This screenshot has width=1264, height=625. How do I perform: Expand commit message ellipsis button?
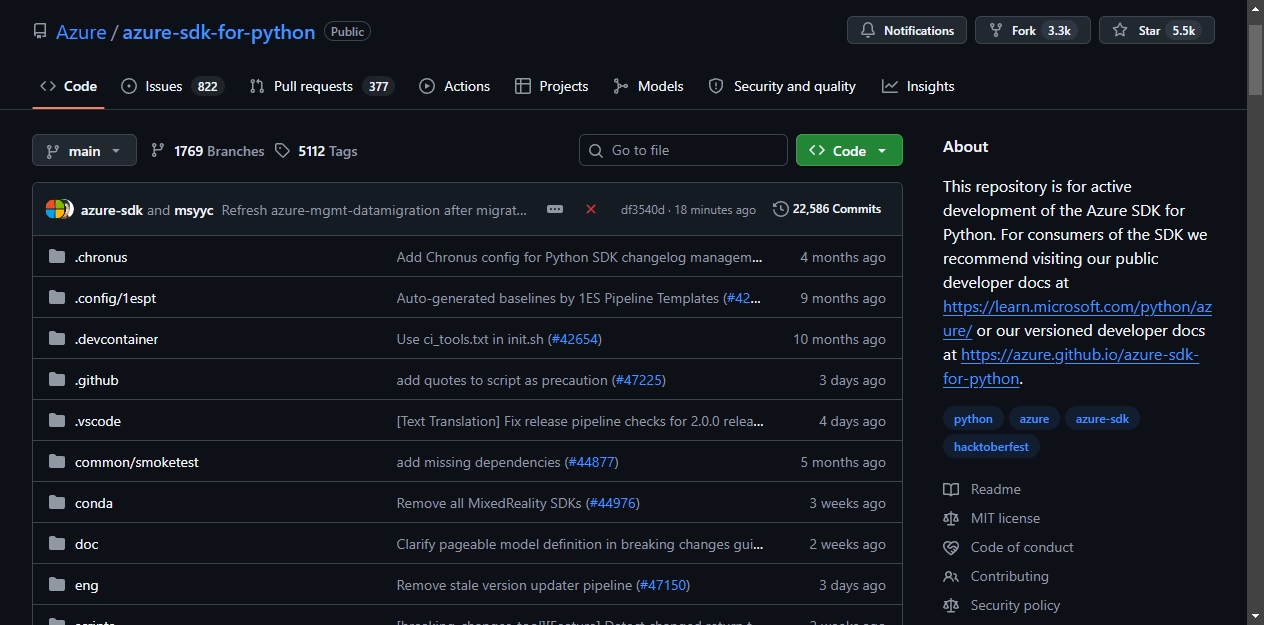pos(555,209)
